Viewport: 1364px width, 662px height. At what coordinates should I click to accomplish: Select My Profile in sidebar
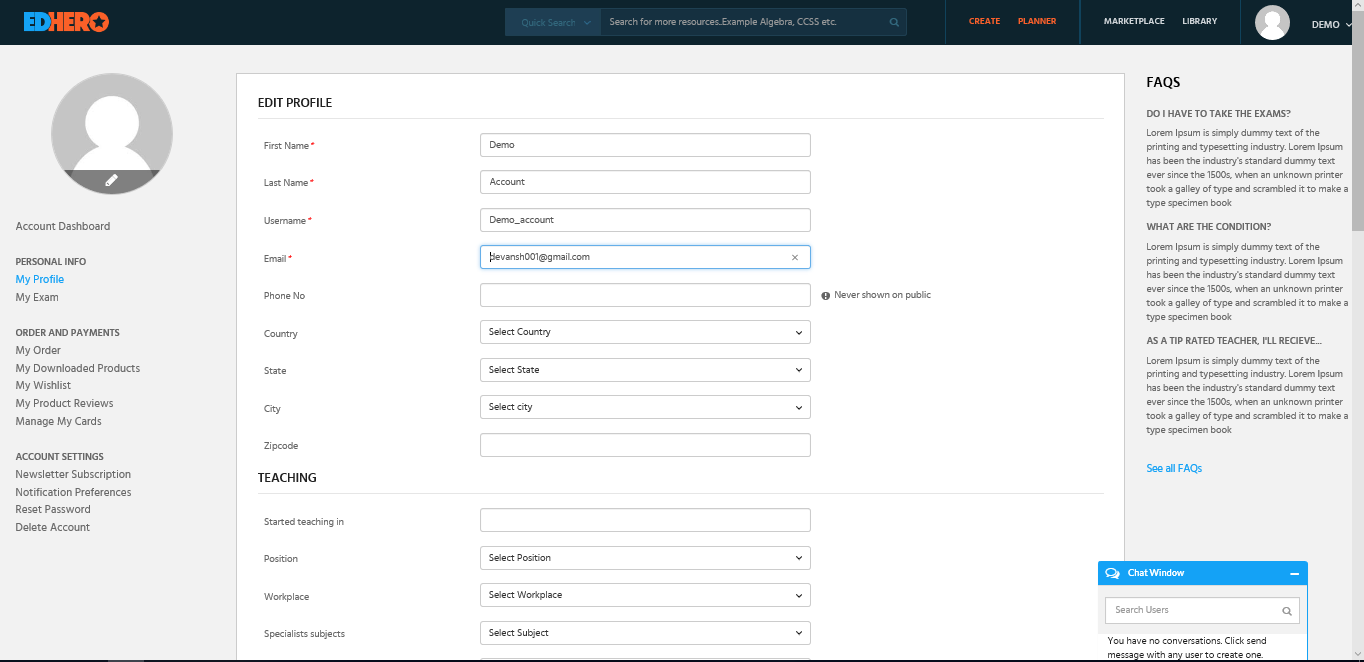pos(40,280)
